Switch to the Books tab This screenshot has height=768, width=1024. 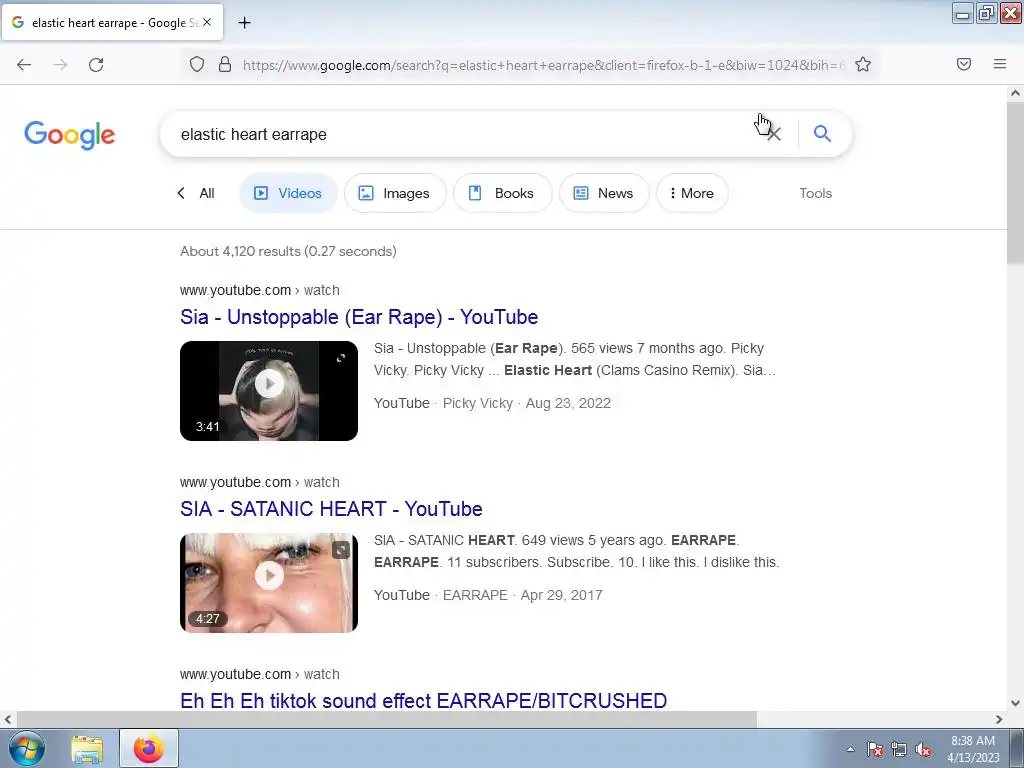click(x=502, y=193)
